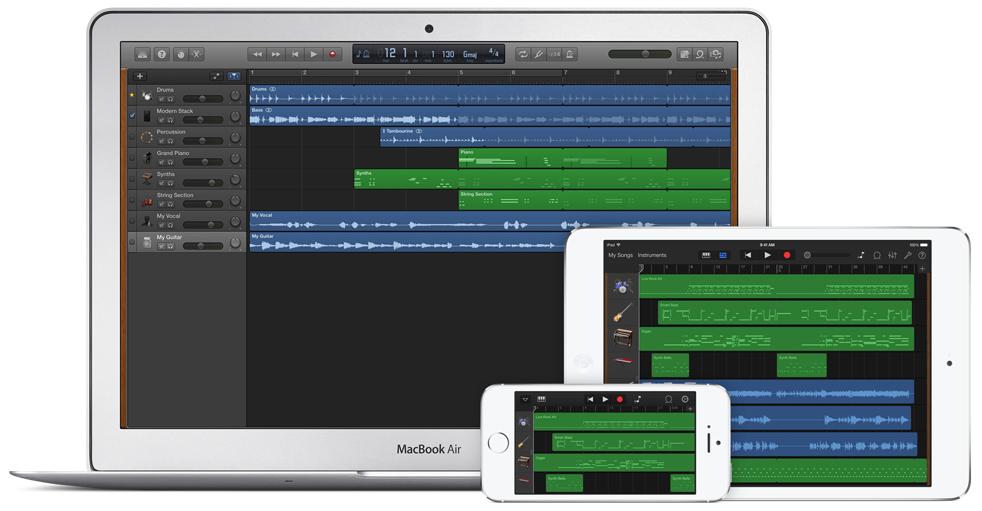This screenshot has width=982, height=511.
Task: Click the Quick Help question mark button
Action: click(162, 54)
